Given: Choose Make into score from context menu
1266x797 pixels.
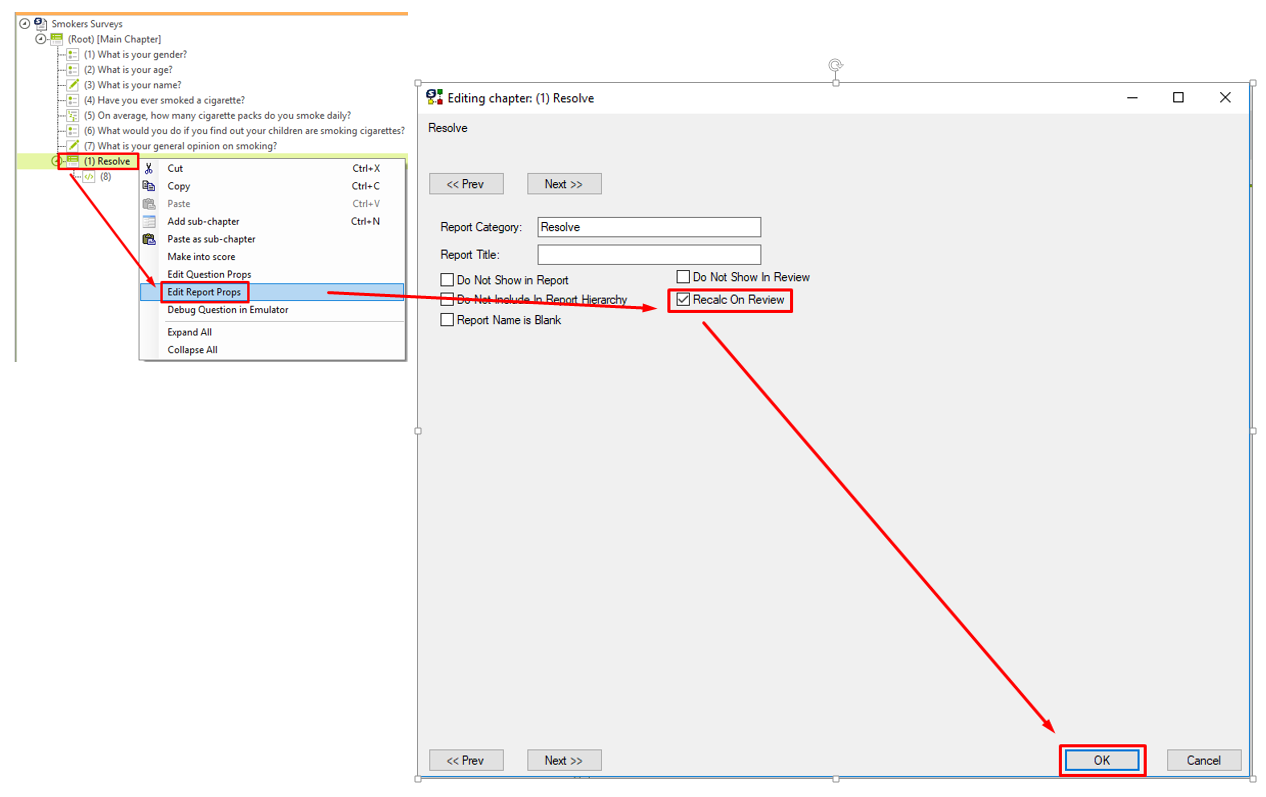Looking at the screenshot, I should coord(201,257).
